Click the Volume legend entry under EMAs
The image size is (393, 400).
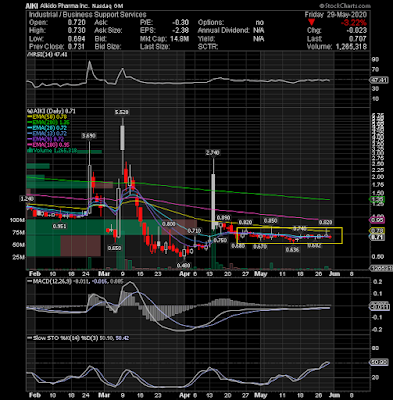pyautogui.click(x=52, y=151)
